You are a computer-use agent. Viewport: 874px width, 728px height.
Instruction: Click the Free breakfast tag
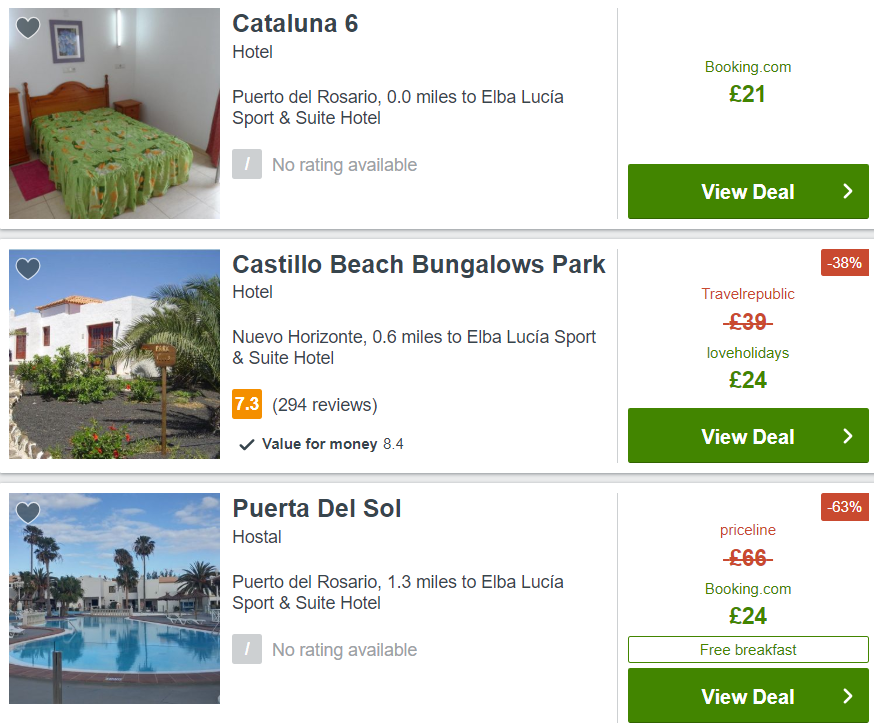click(748, 649)
